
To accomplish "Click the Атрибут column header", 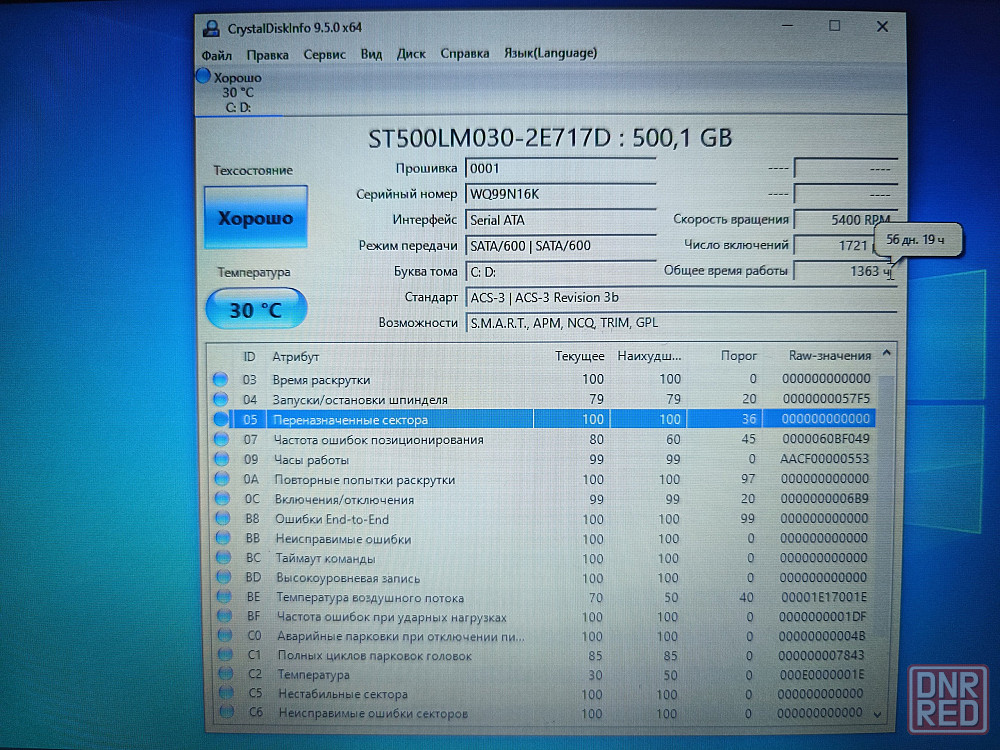I will click(295, 357).
